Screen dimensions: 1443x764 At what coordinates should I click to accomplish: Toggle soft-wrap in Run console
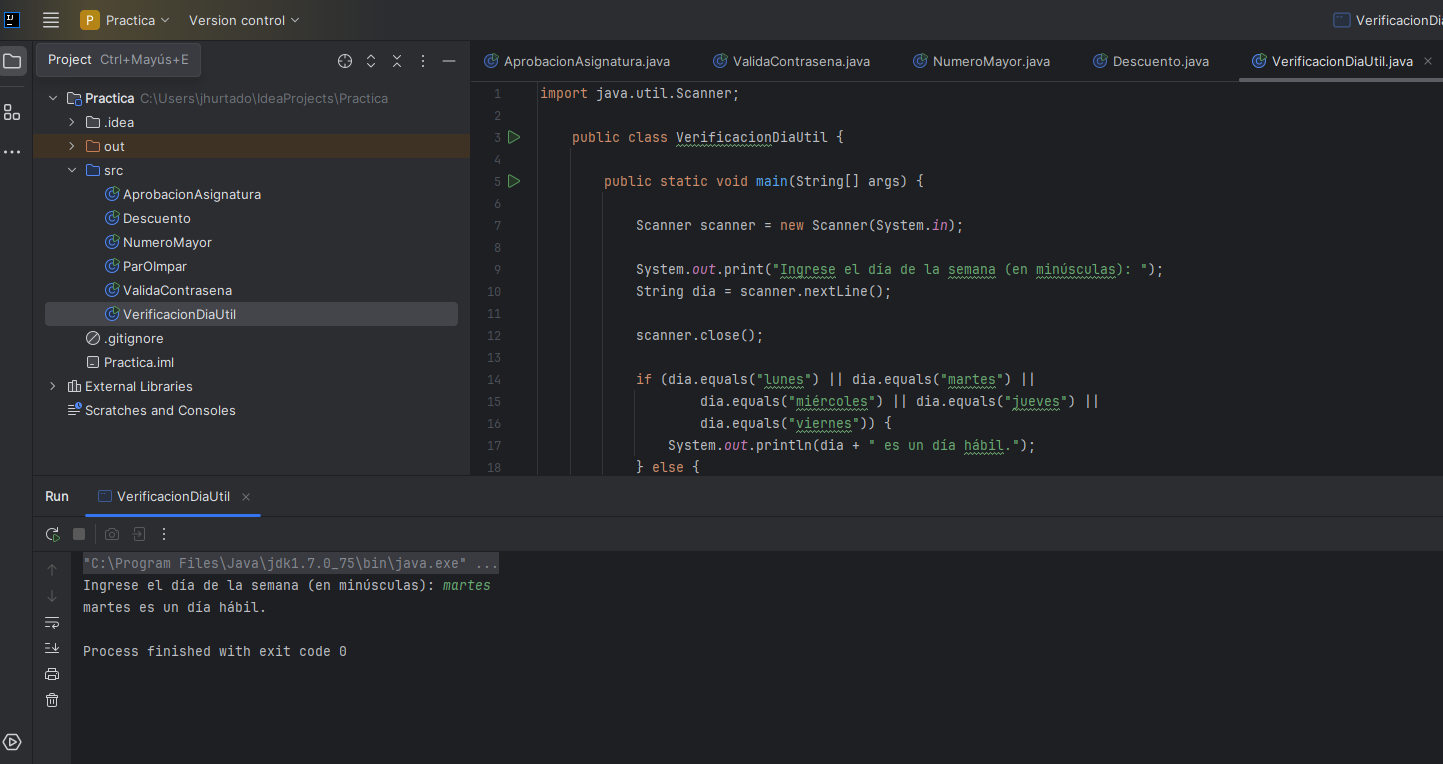tap(52, 622)
